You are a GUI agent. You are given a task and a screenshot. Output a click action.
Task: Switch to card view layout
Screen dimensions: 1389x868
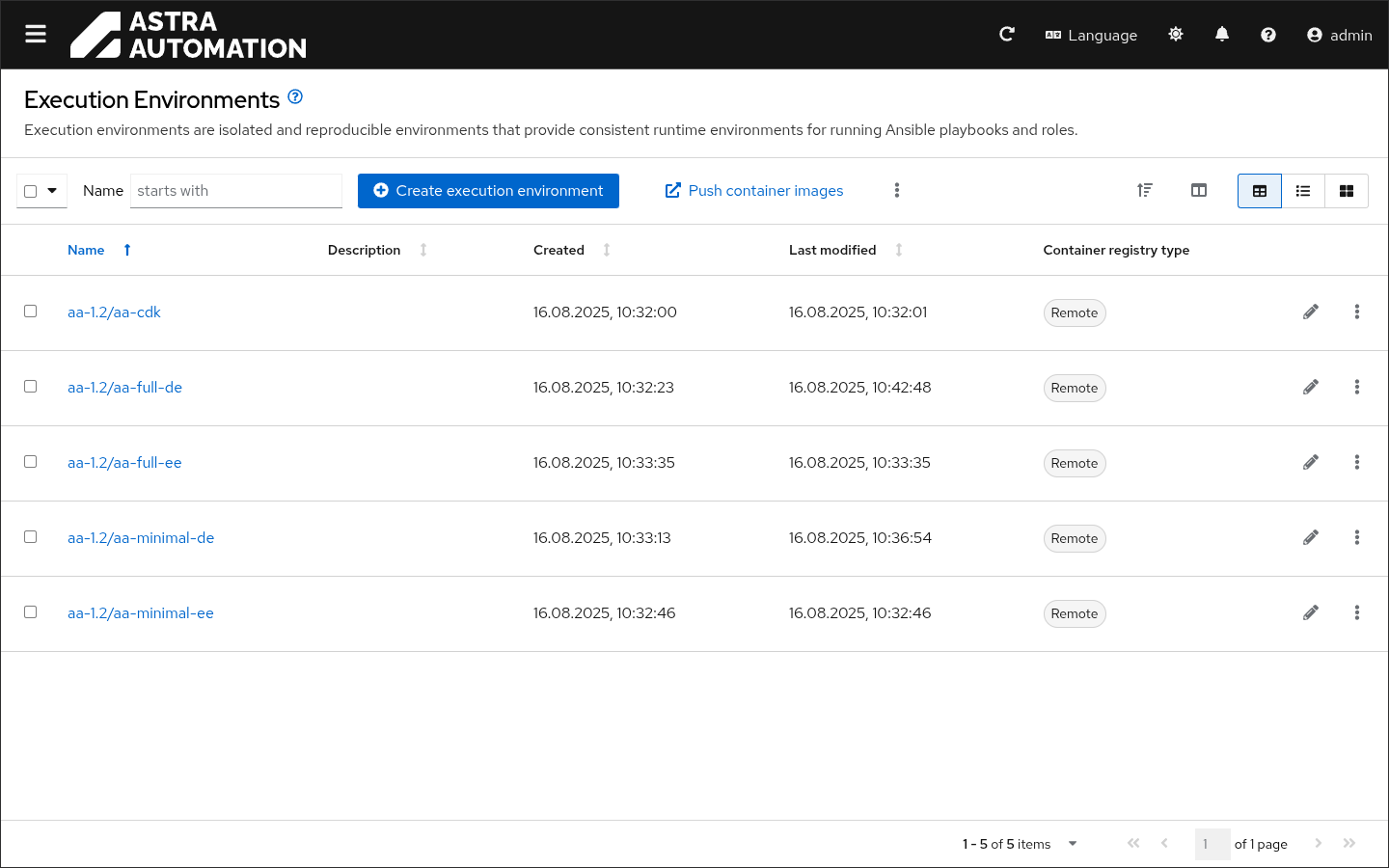click(1346, 191)
